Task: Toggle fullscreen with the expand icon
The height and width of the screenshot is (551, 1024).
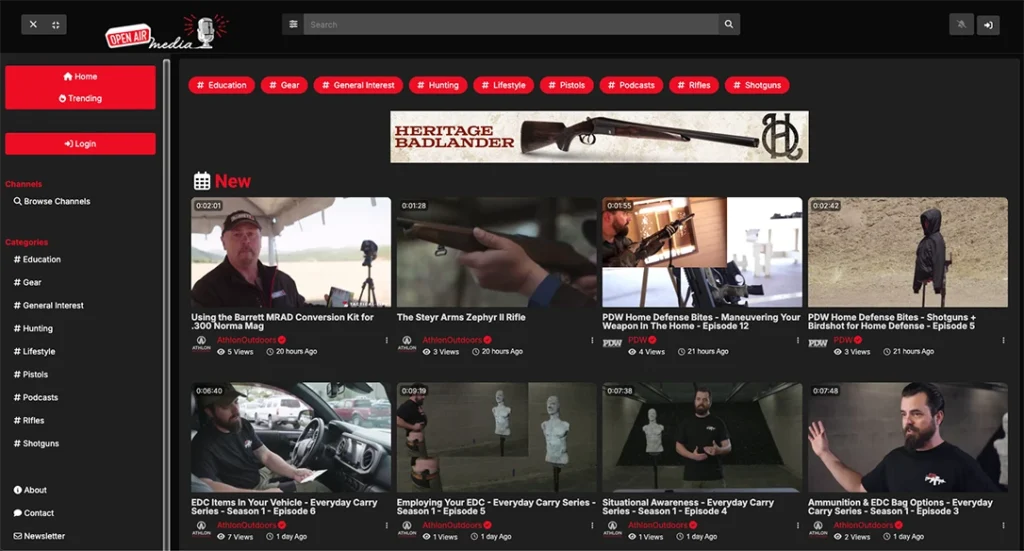Action: click(56, 24)
